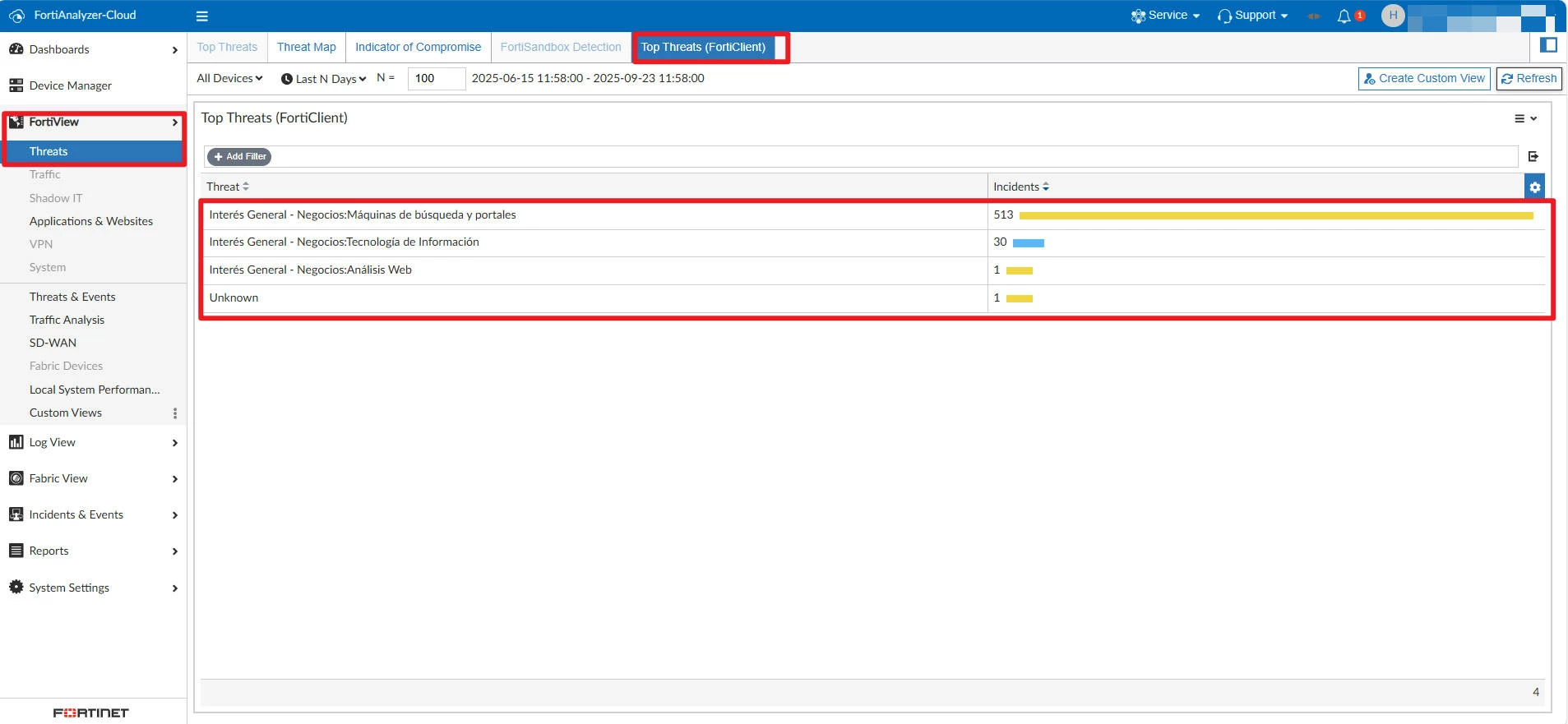Click the export icon beside filter bar
The height and width of the screenshot is (724, 1568).
coord(1533,156)
